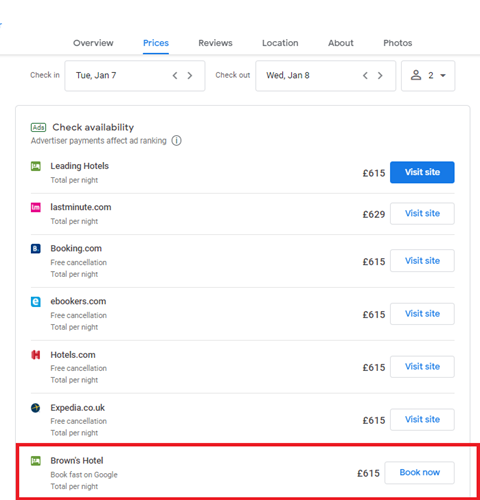This screenshot has height=500, width=480.
Task: Open the ad ranking info icon
Action: pos(176,141)
